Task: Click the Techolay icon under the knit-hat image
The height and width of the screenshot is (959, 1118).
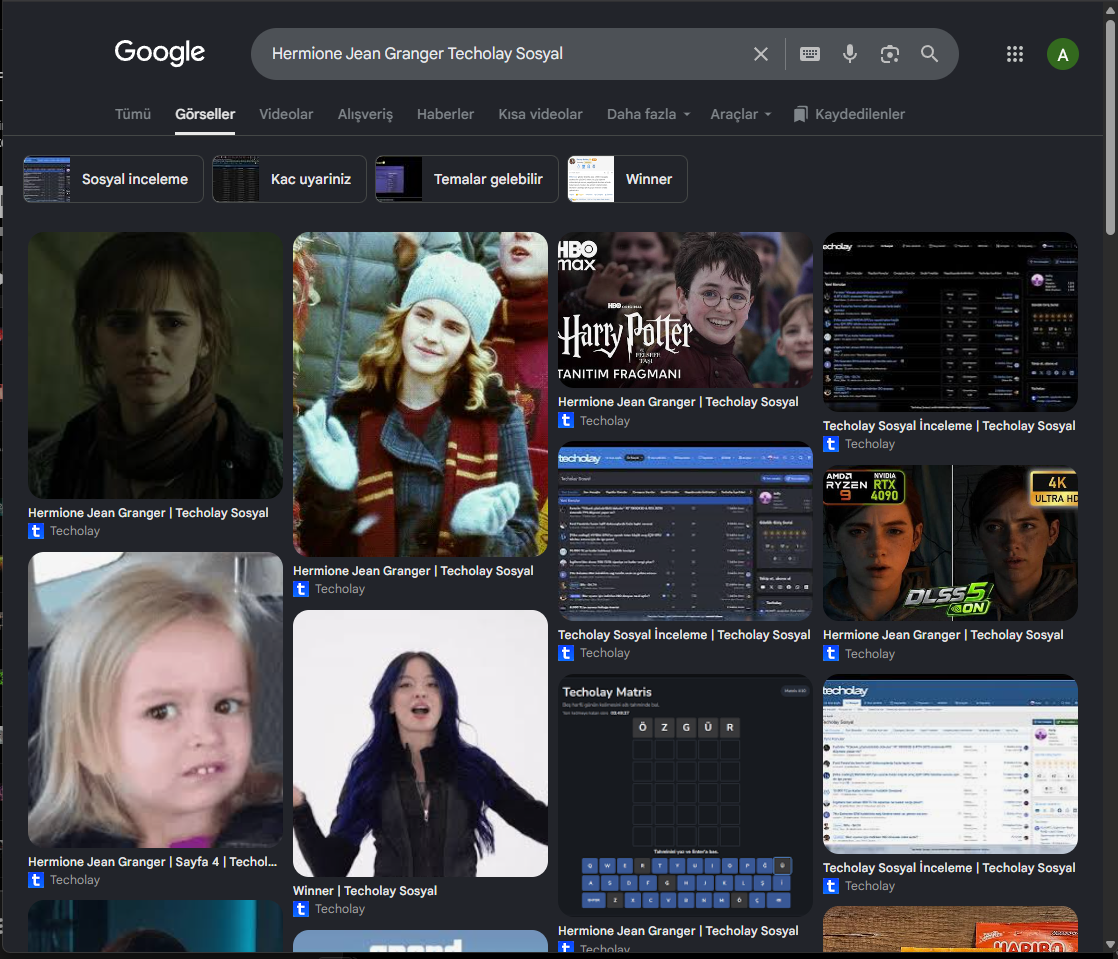Action: (x=301, y=589)
